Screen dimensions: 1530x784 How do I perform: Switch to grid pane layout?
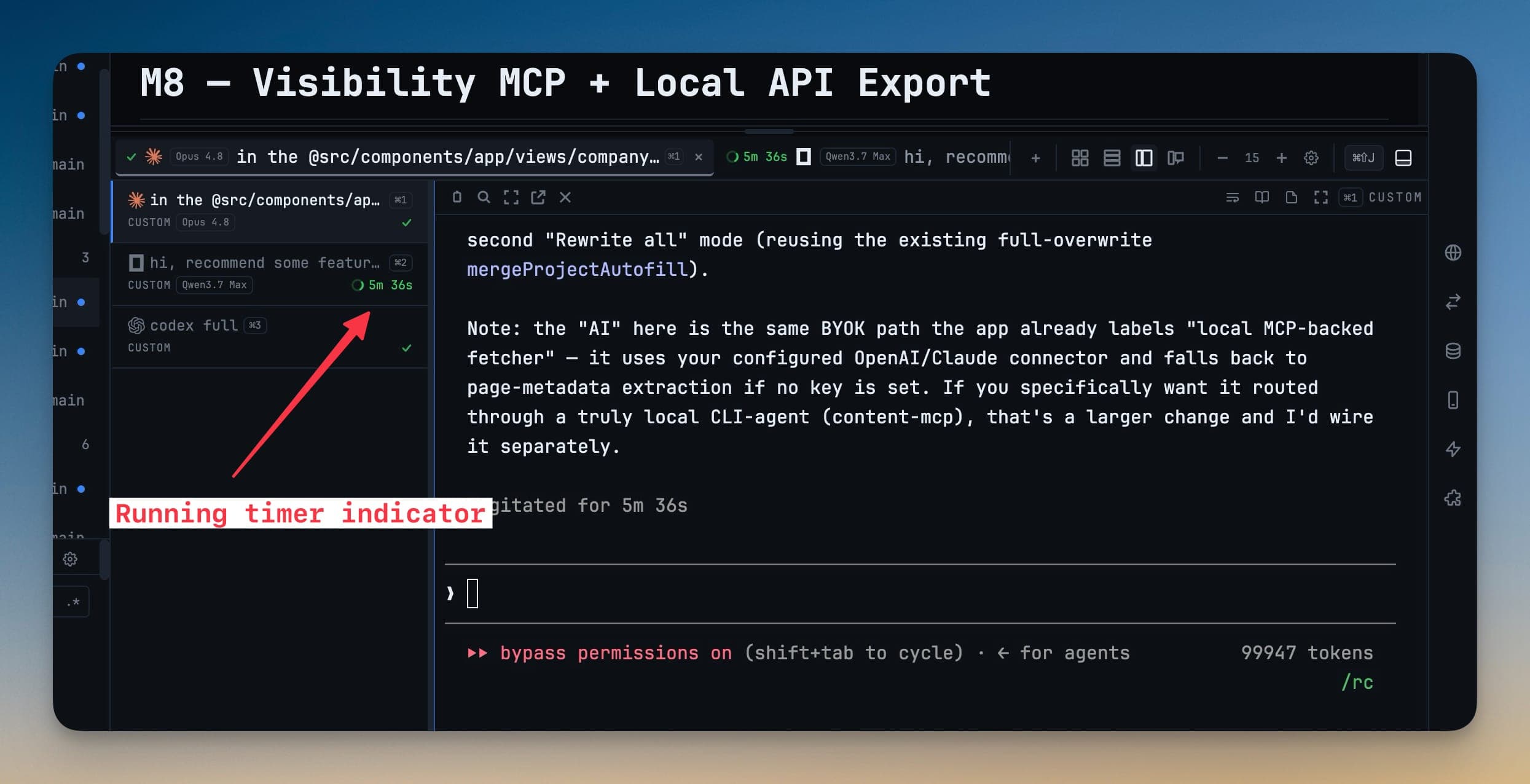click(1080, 158)
